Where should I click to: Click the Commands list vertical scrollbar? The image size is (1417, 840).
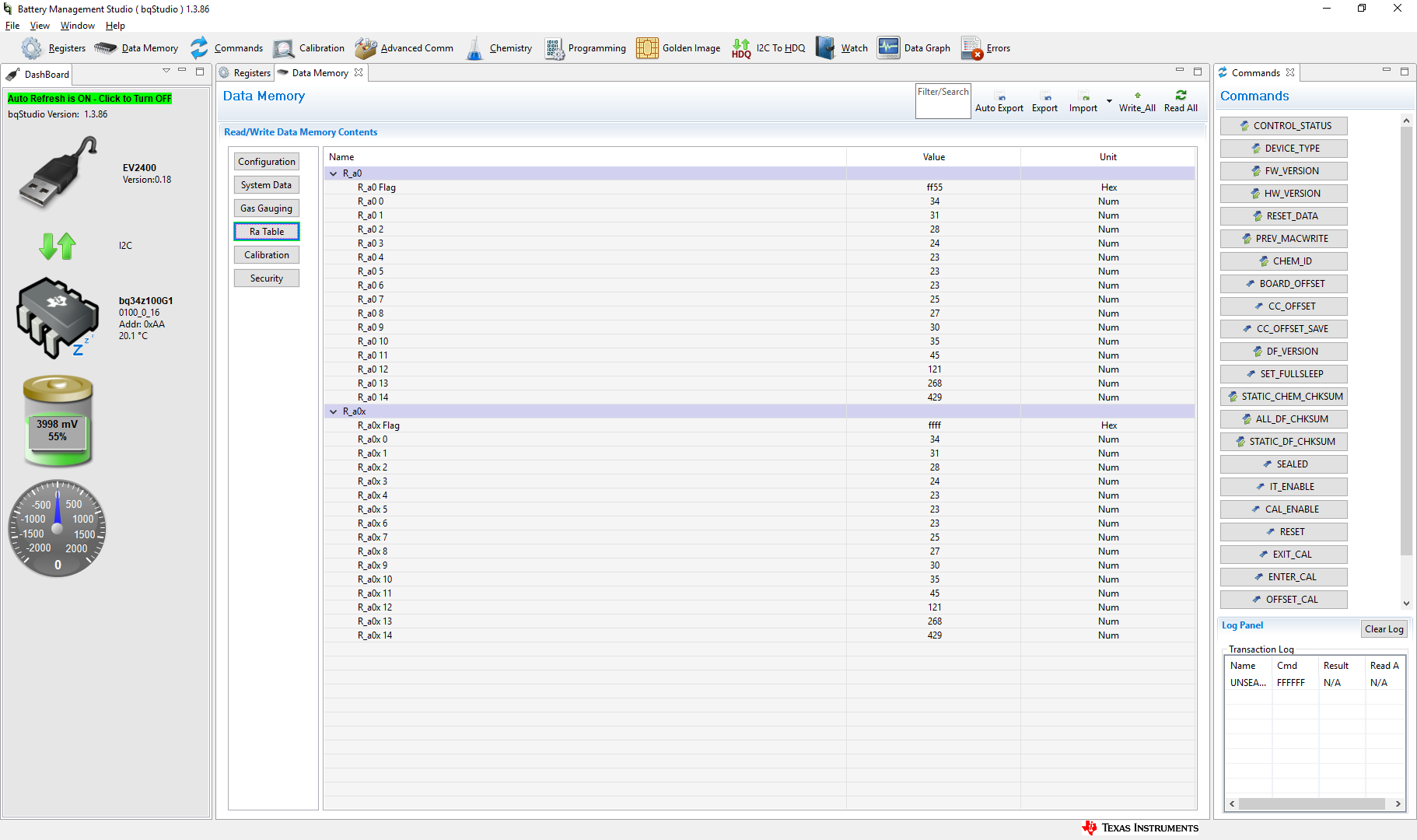(1406, 341)
